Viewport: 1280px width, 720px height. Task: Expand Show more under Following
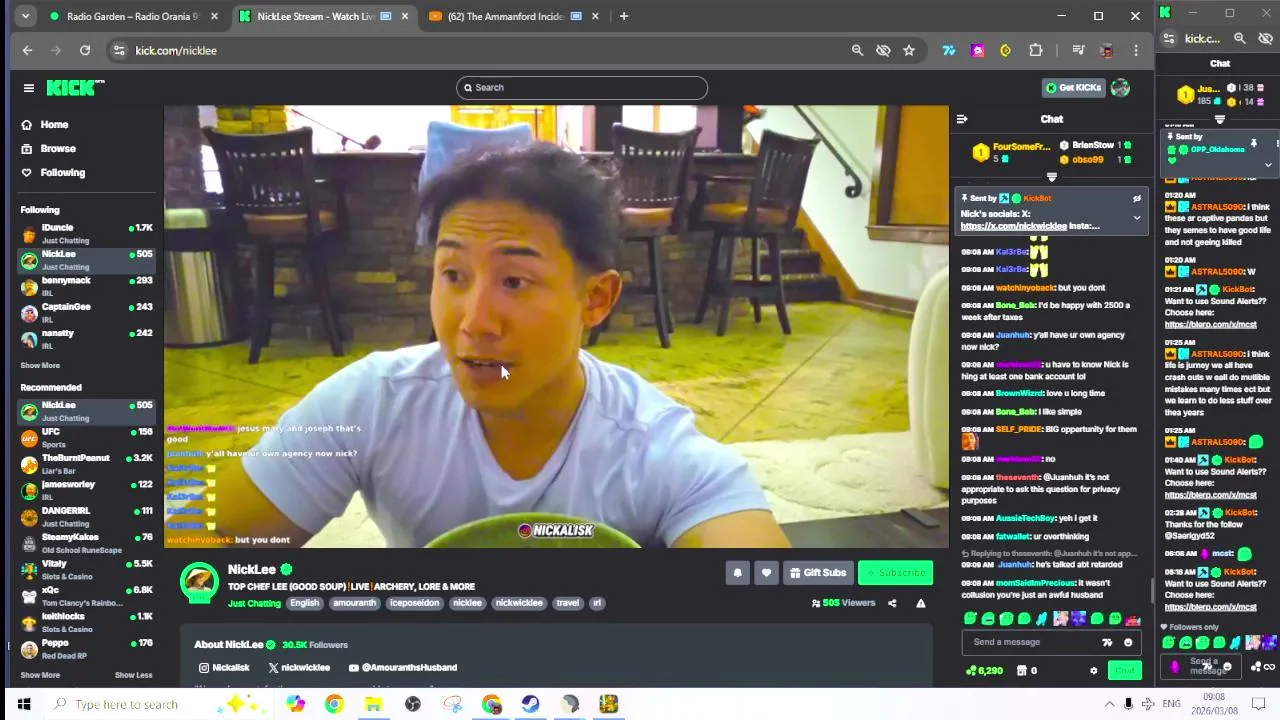(40, 366)
